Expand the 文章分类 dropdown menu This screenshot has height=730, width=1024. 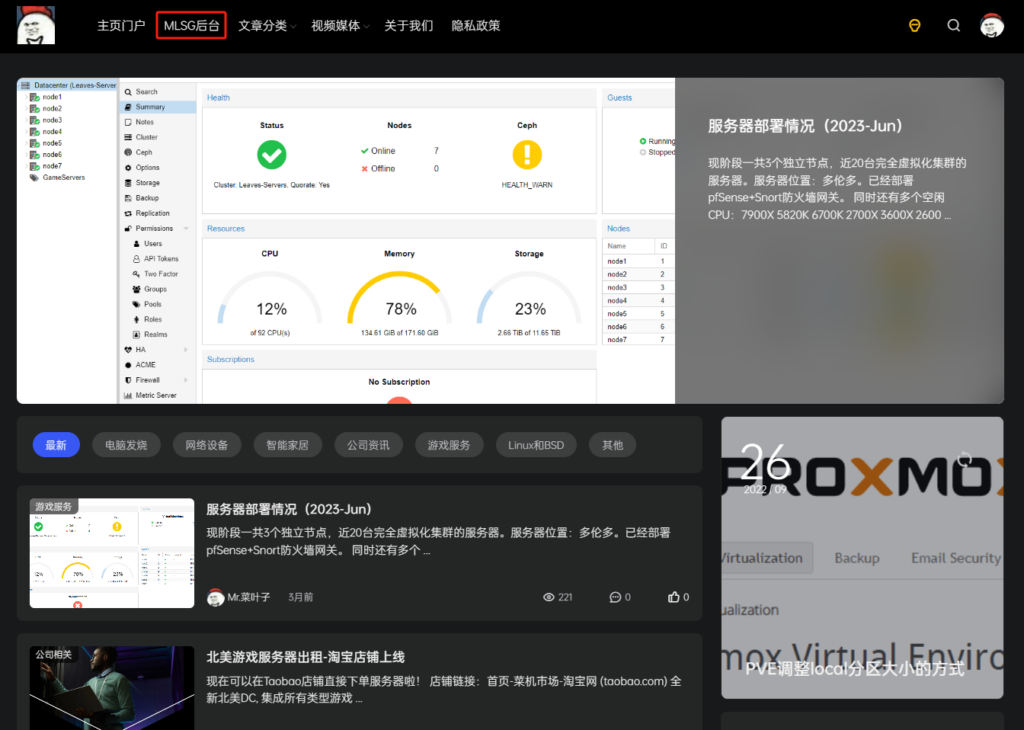coord(266,25)
